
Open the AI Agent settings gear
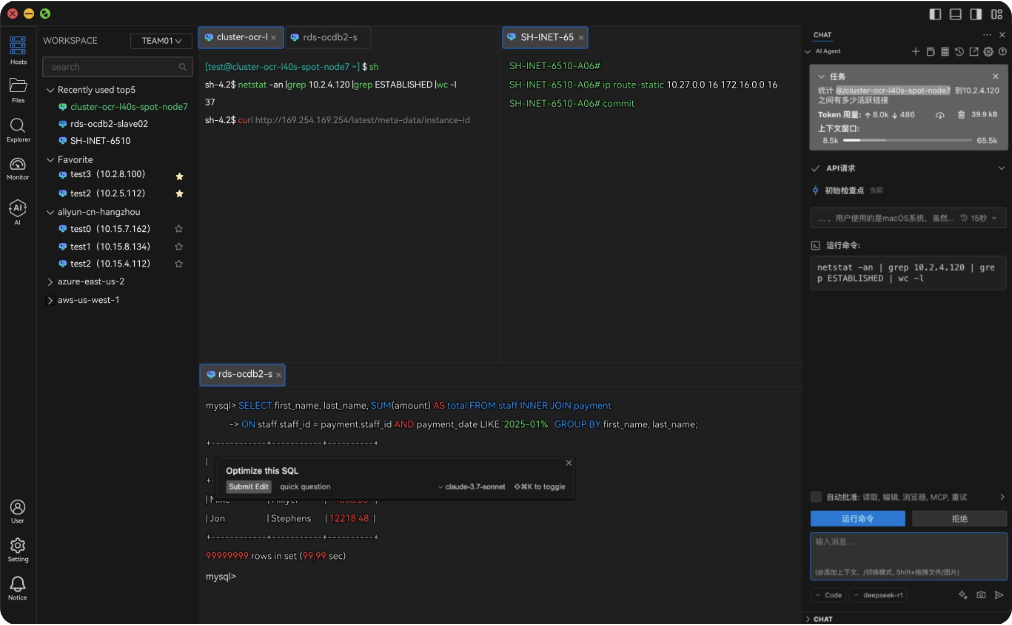tap(988, 52)
